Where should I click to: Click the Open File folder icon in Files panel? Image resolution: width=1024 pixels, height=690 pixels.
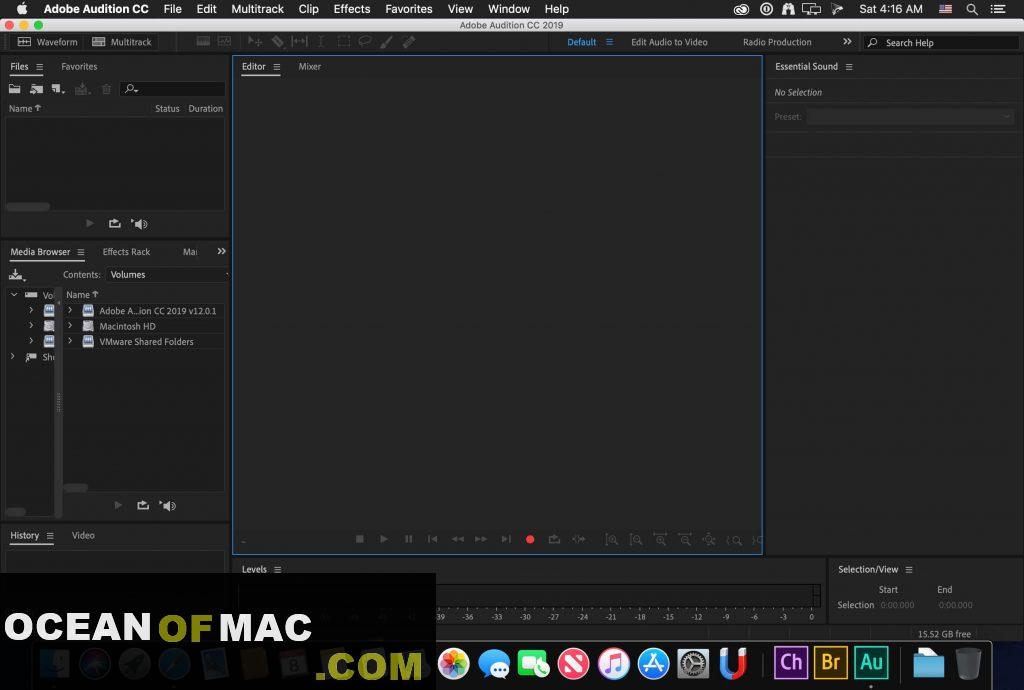tap(15, 89)
